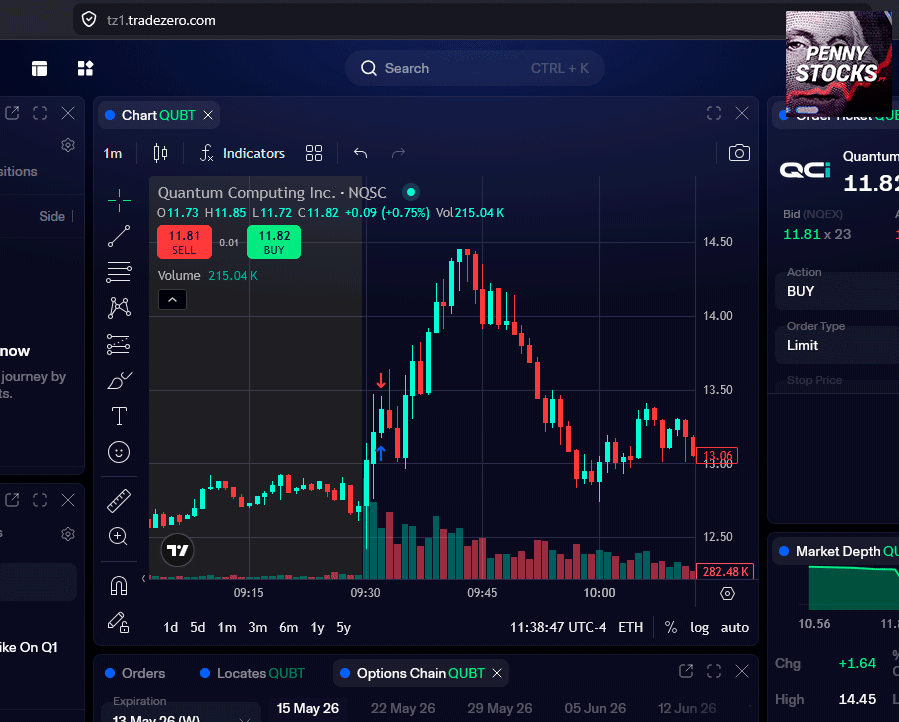The height and width of the screenshot is (722, 899).
Task: Switch to the Orders tab
Action: (135, 673)
